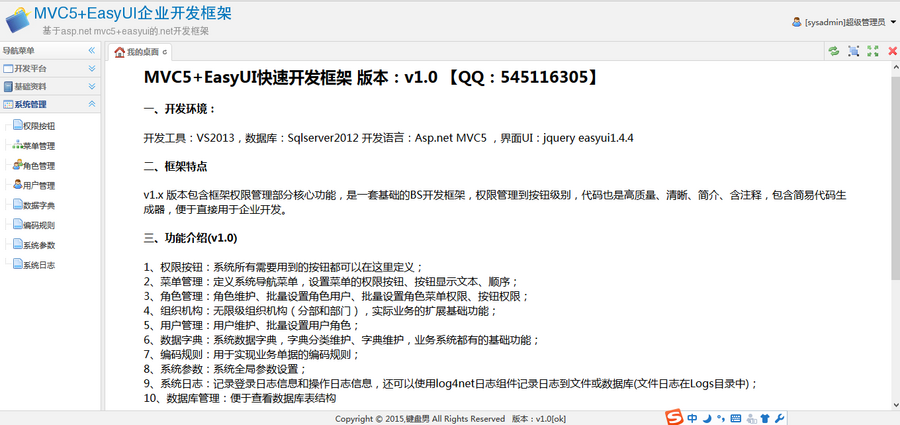Image resolution: width=900 pixels, height=425 pixels.
Task: Expand the 开发平台 accordion section
Action: (92, 69)
